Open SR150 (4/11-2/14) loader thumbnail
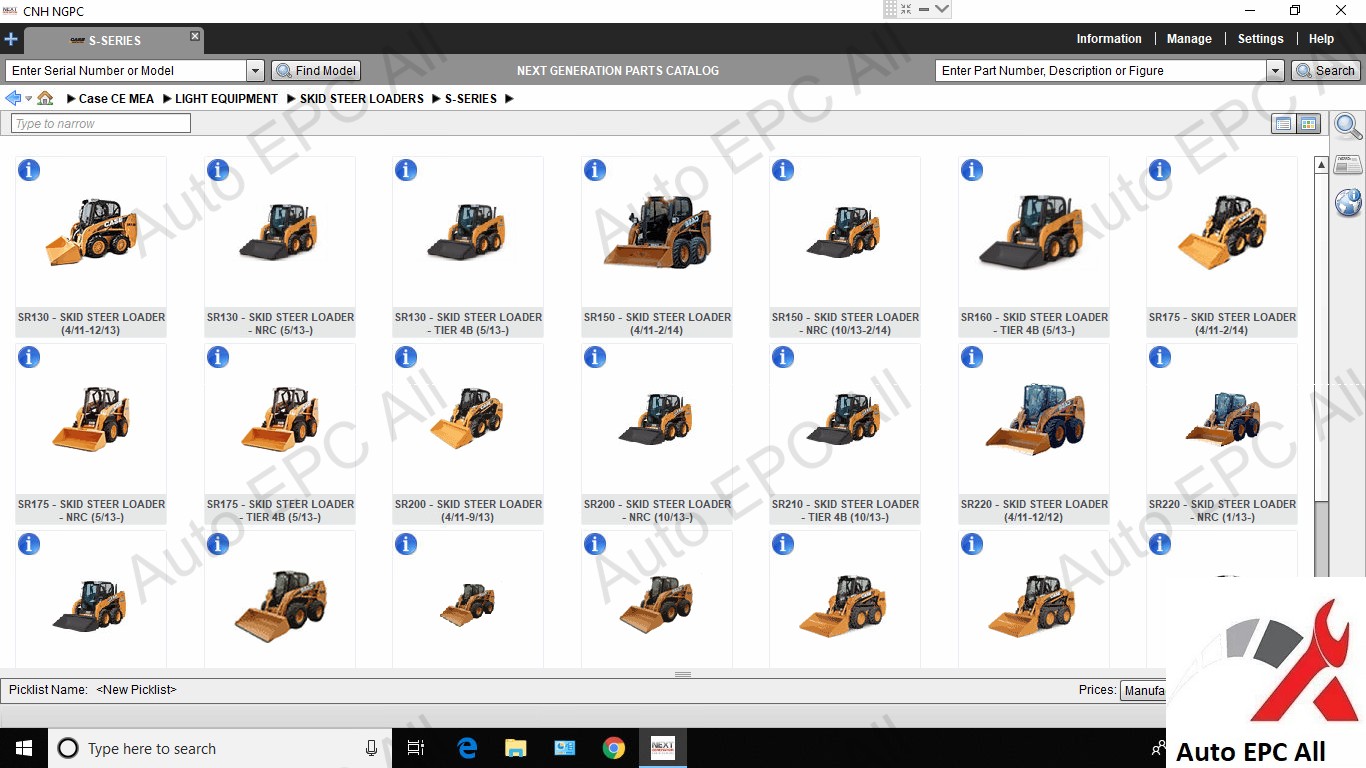1366x768 pixels. tap(657, 232)
